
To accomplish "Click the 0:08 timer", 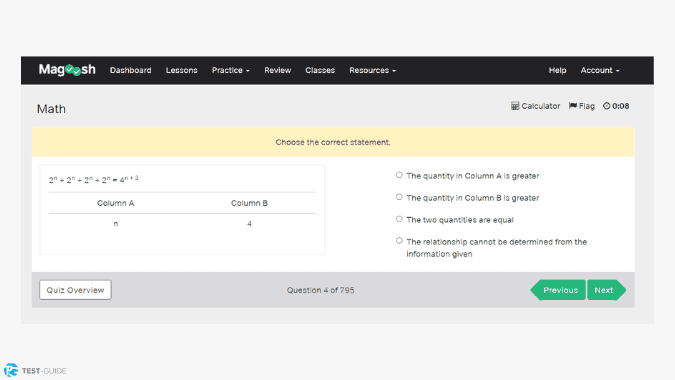I will pyautogui.click(x=616, y=106).
